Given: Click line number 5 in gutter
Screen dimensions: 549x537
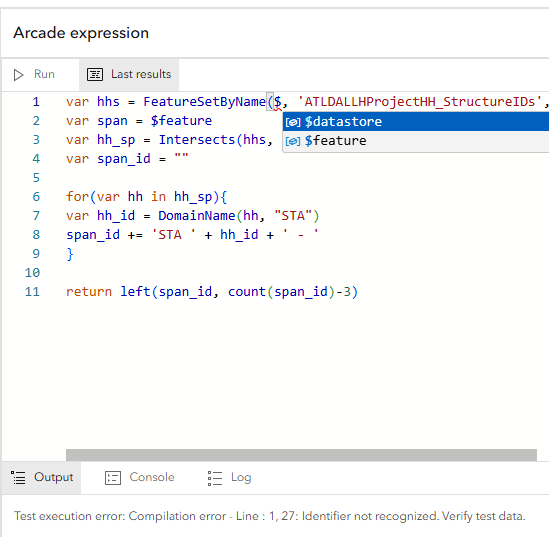Looking at the screenshot, I should 36,177.
